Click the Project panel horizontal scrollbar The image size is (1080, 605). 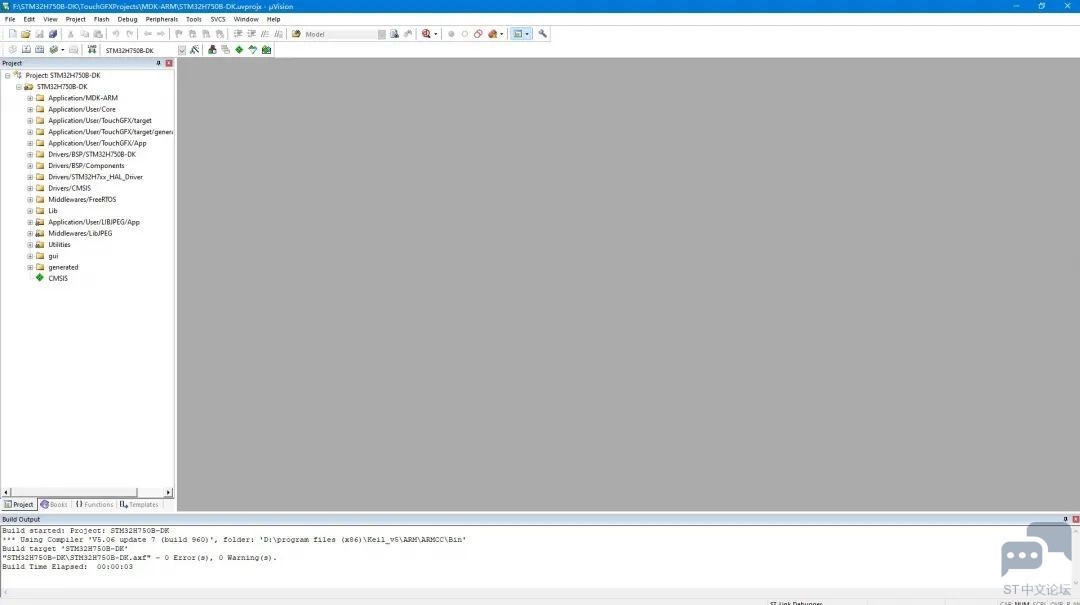tap(74, 492)
